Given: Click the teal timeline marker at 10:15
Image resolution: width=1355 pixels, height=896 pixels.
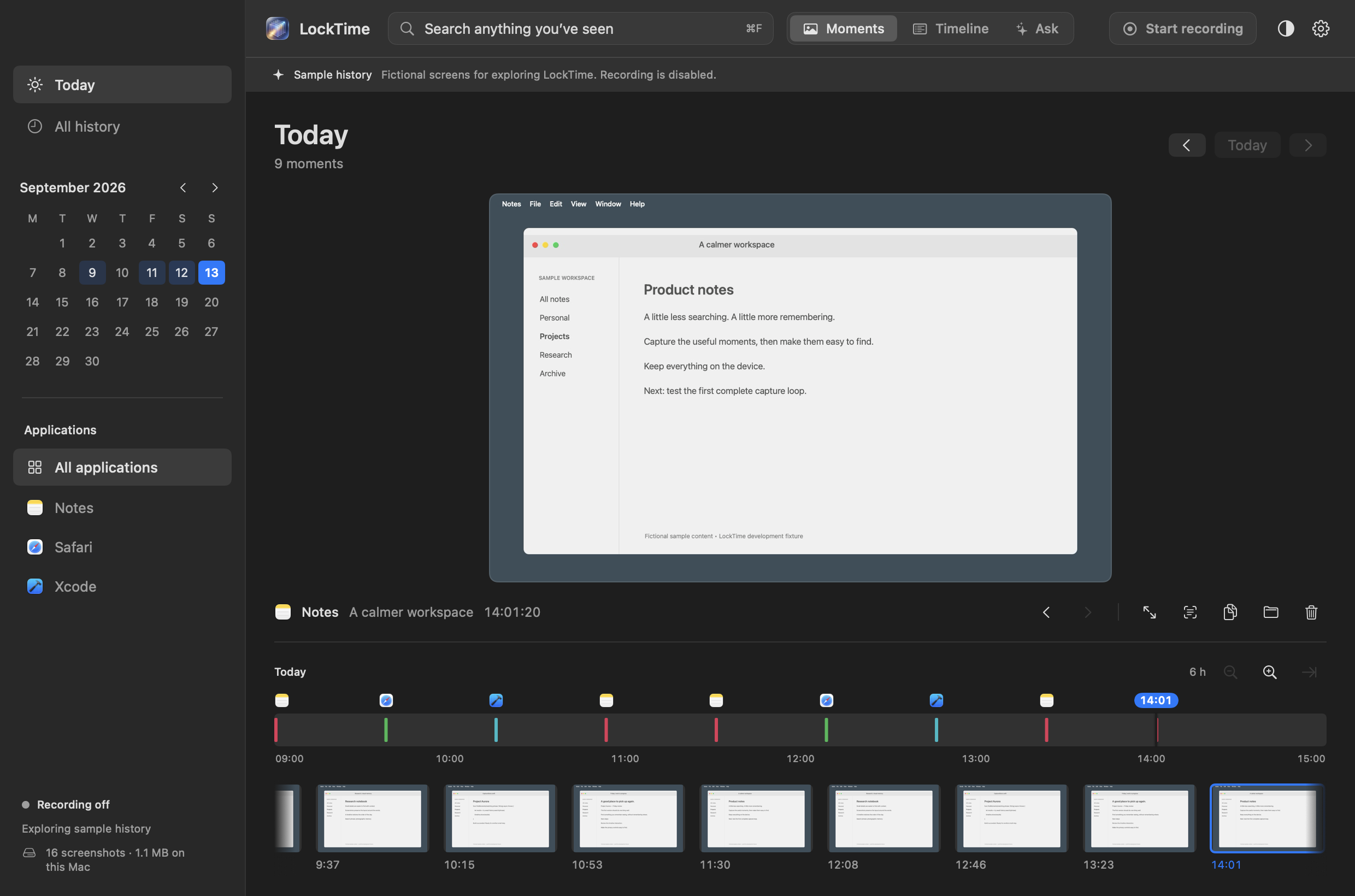Looking at the screenshot, I should (496, 730).
